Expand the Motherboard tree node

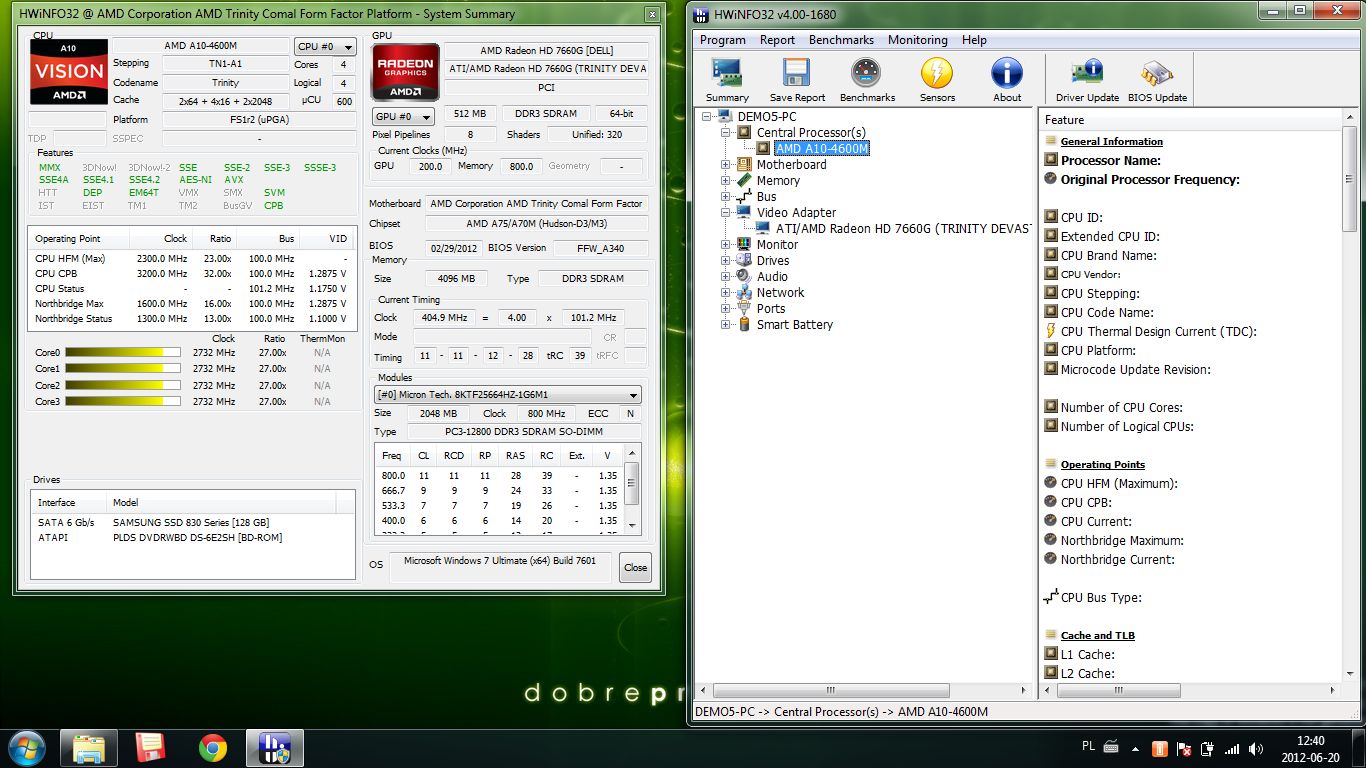point(726,165)
